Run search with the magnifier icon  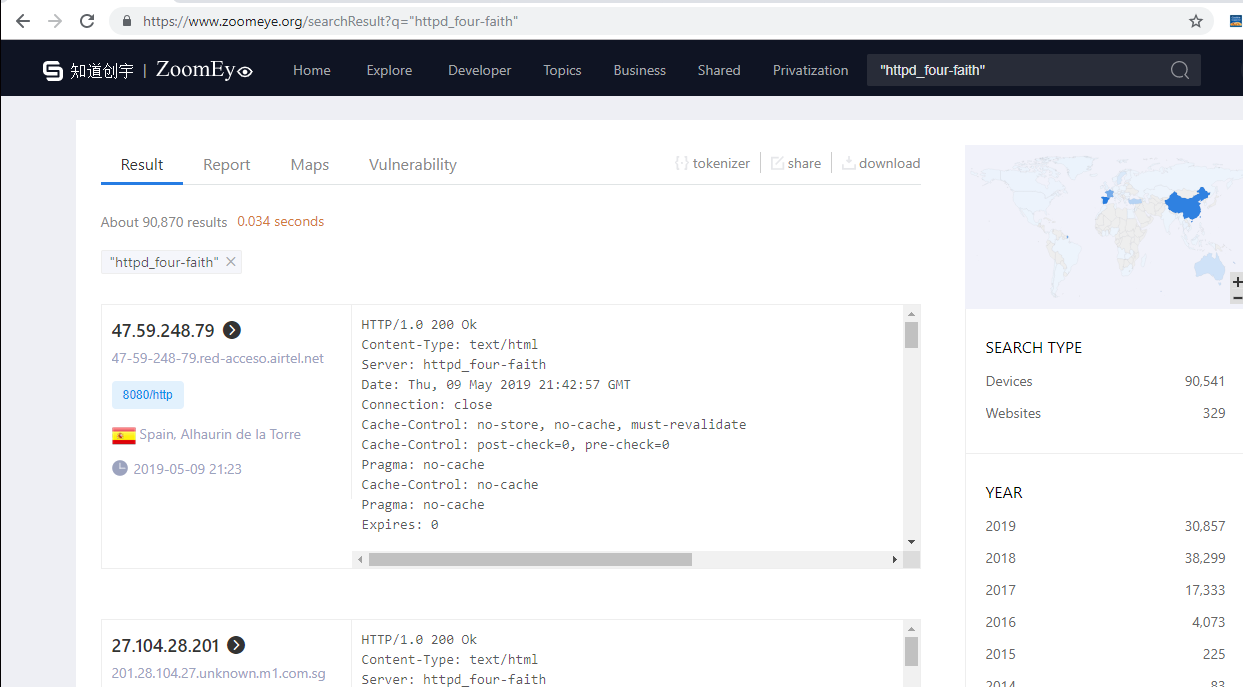pyautogui.click(x=1179, y=70)
